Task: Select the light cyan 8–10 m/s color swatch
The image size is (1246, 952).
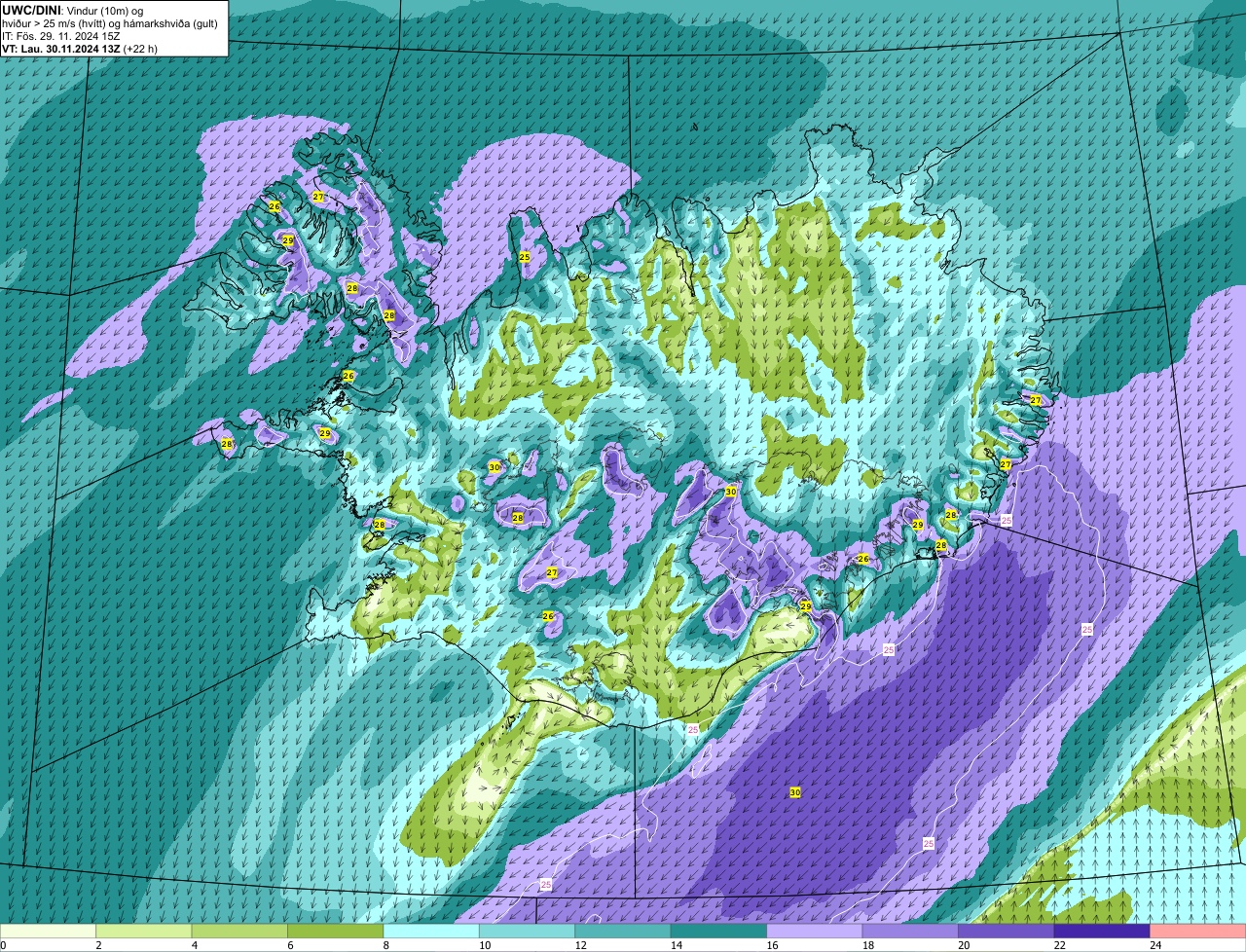Action: coord(432,931)
